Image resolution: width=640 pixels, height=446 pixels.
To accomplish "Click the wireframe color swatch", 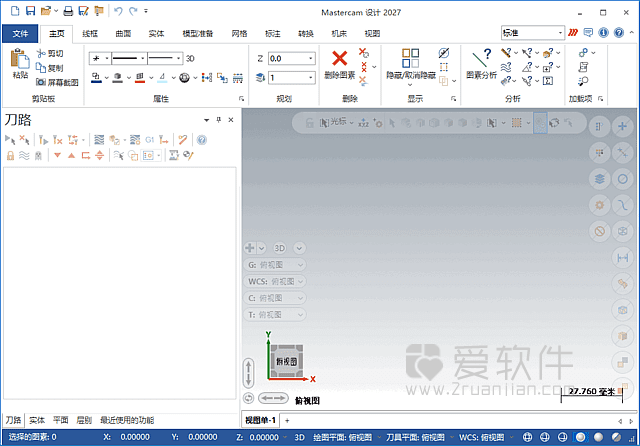I will click(x=96, y=78).
